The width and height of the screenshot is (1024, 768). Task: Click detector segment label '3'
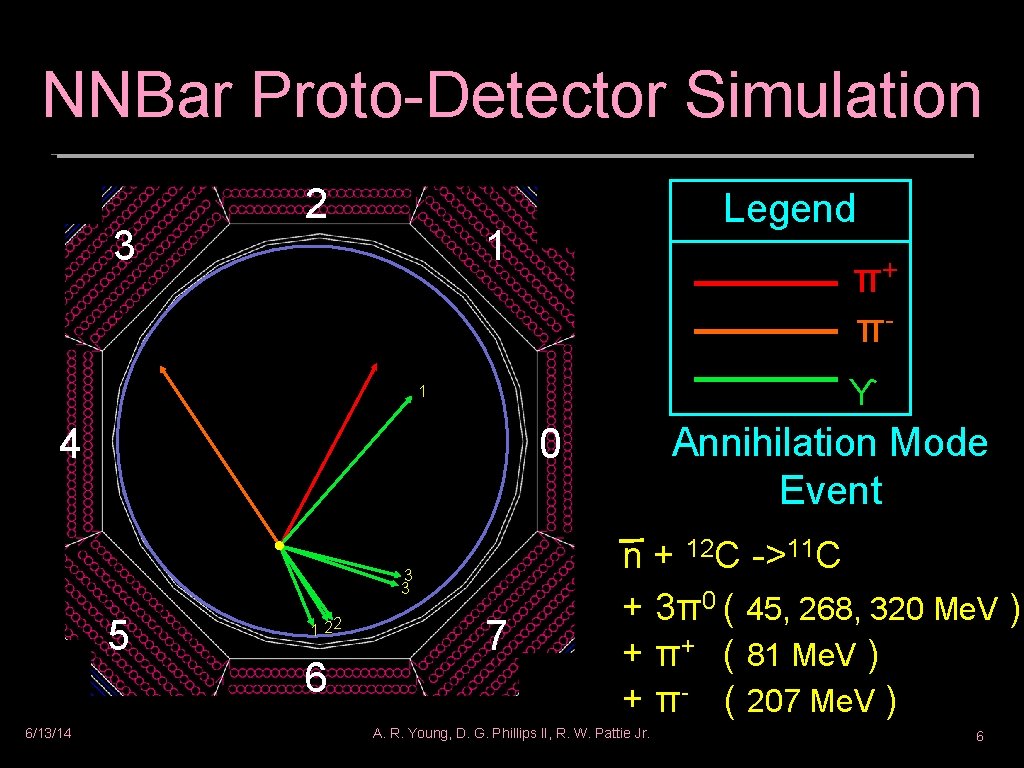click(124, 246)
